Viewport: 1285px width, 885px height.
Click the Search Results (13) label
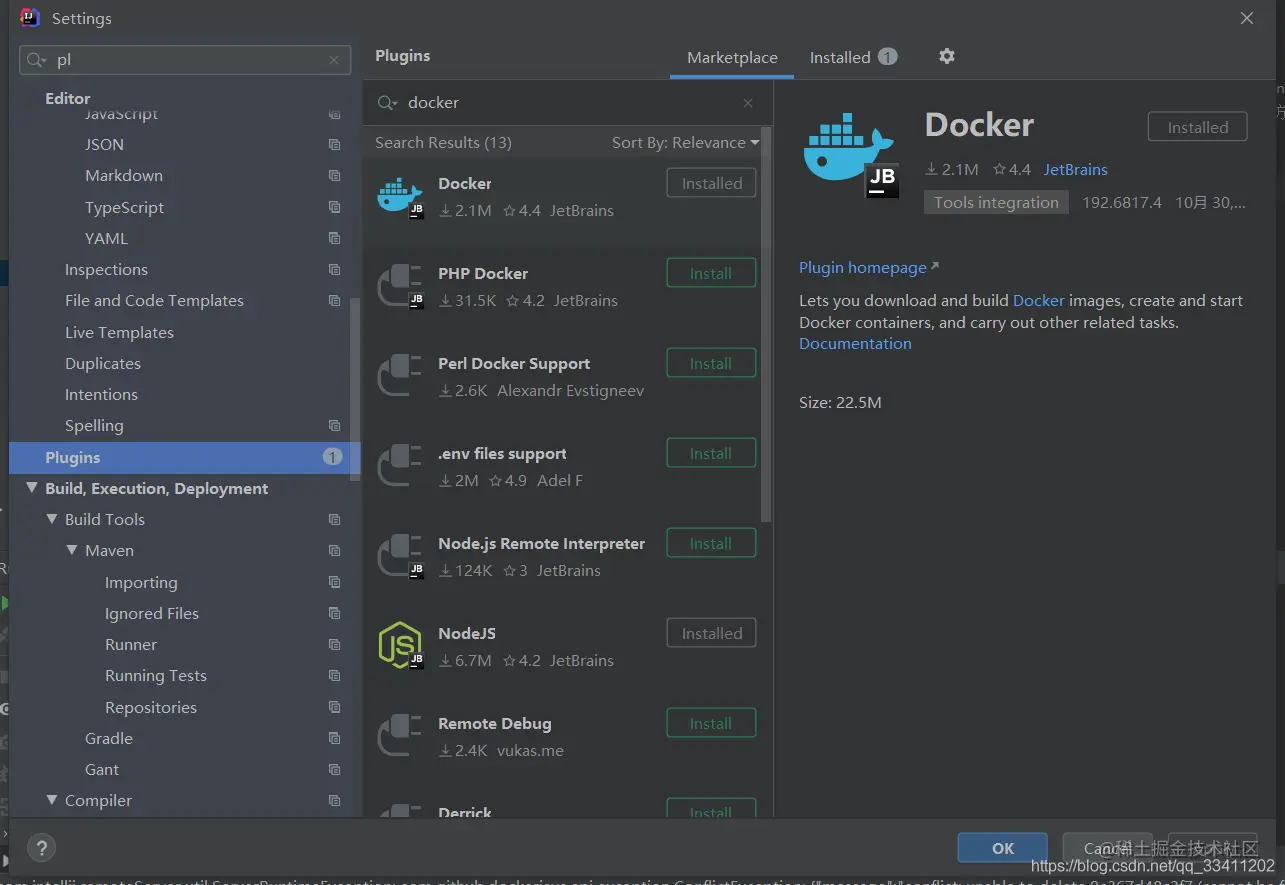coord(443,143)
